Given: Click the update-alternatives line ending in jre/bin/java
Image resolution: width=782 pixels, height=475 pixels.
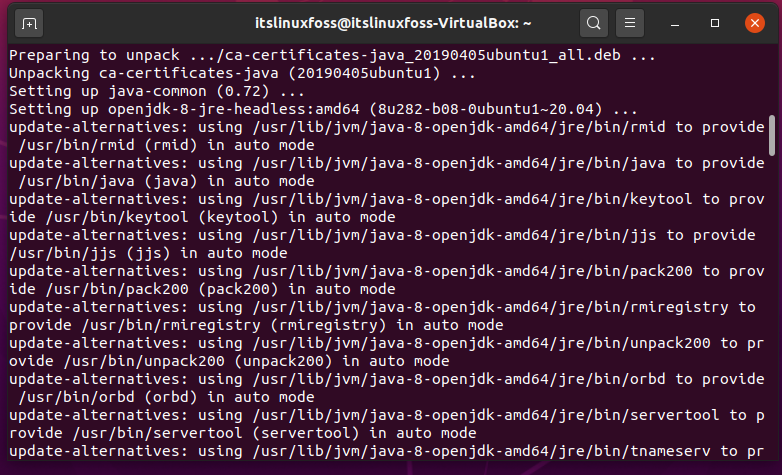Looking at the screenshot, I should pyautogui.click(x=387, y=163).
